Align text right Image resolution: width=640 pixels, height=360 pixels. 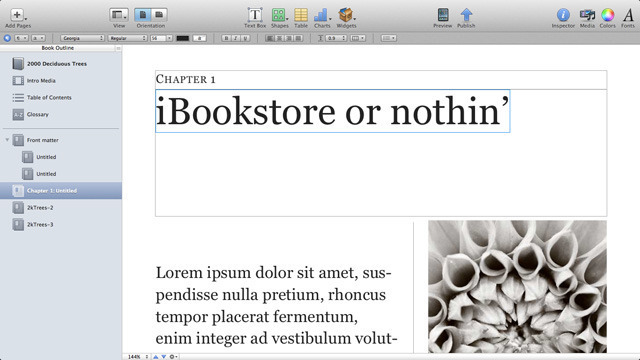[289, 38]
